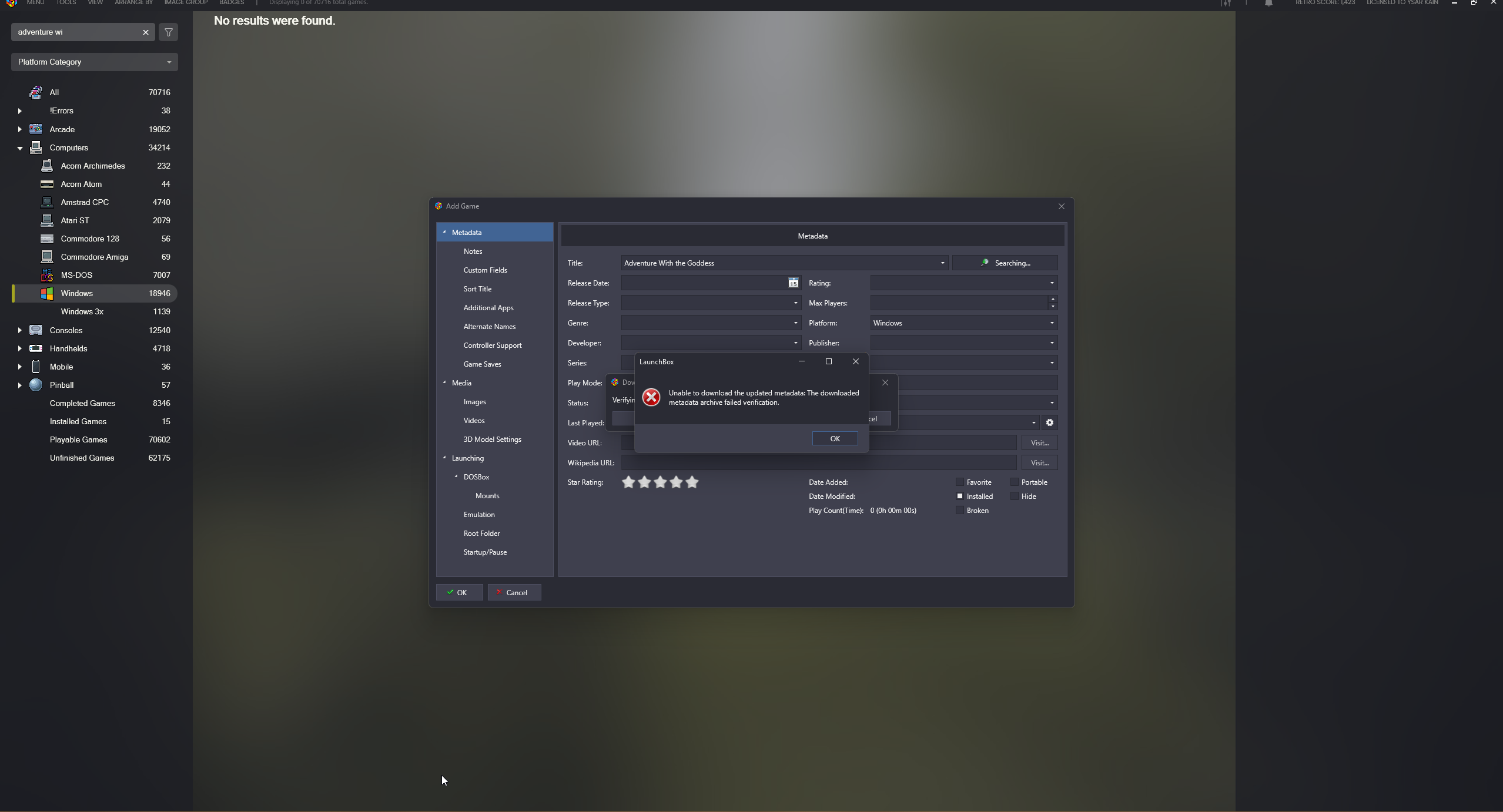Open the ARRANGE BY menu
Image resolution: width=1503 pixels, height=812 pixels.
133,3
